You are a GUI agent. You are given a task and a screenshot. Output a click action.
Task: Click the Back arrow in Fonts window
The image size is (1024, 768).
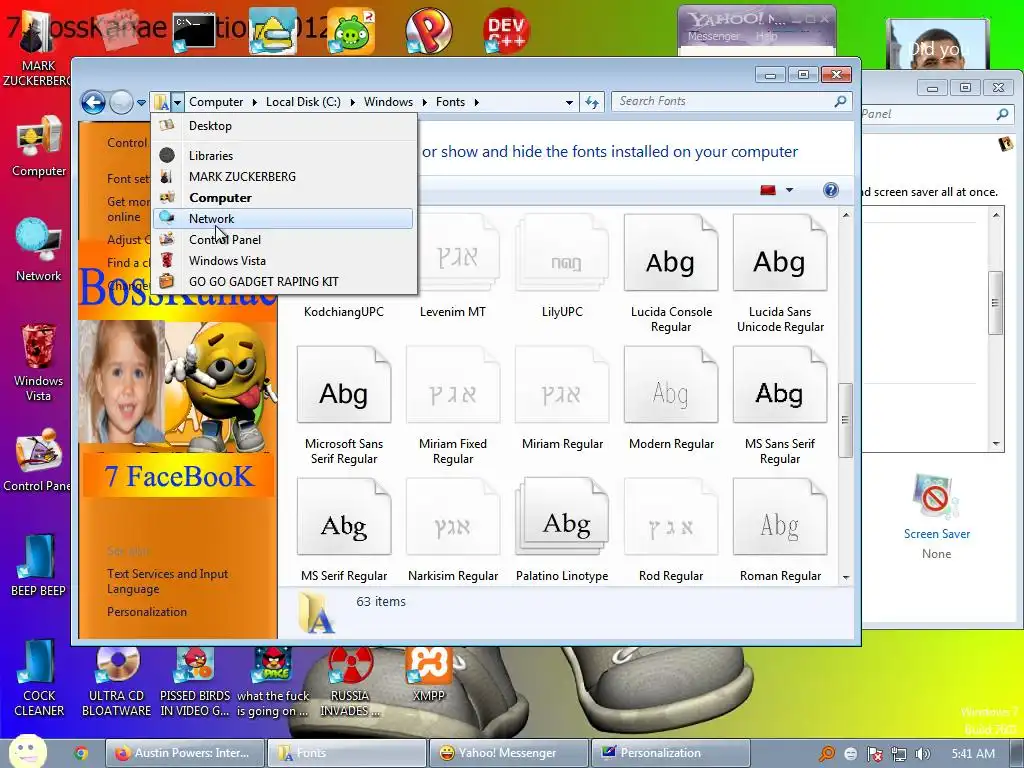(93, 103)
